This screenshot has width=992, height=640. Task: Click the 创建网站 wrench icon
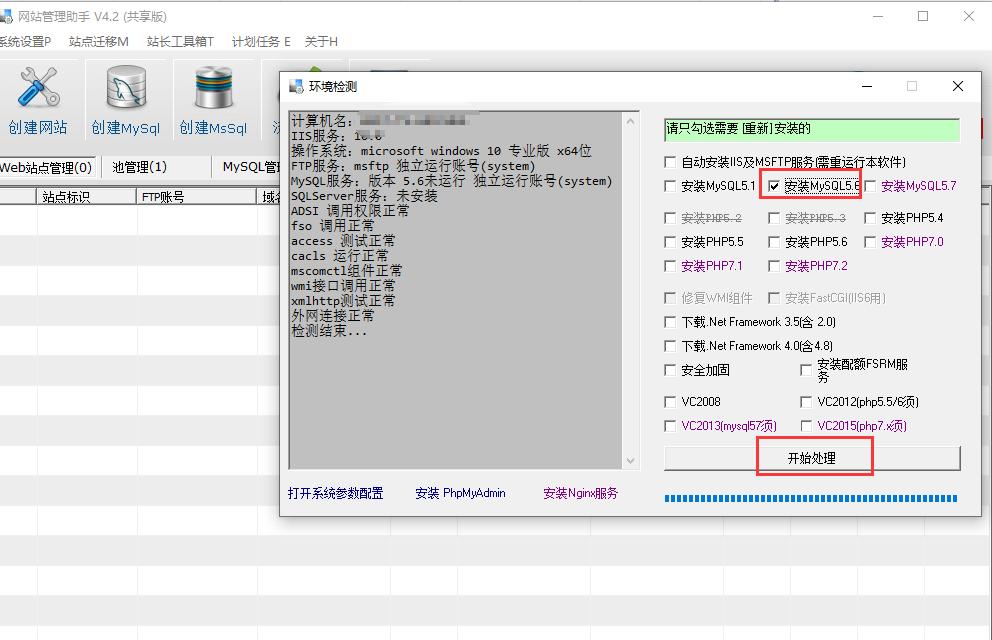[x=38, y=90]
